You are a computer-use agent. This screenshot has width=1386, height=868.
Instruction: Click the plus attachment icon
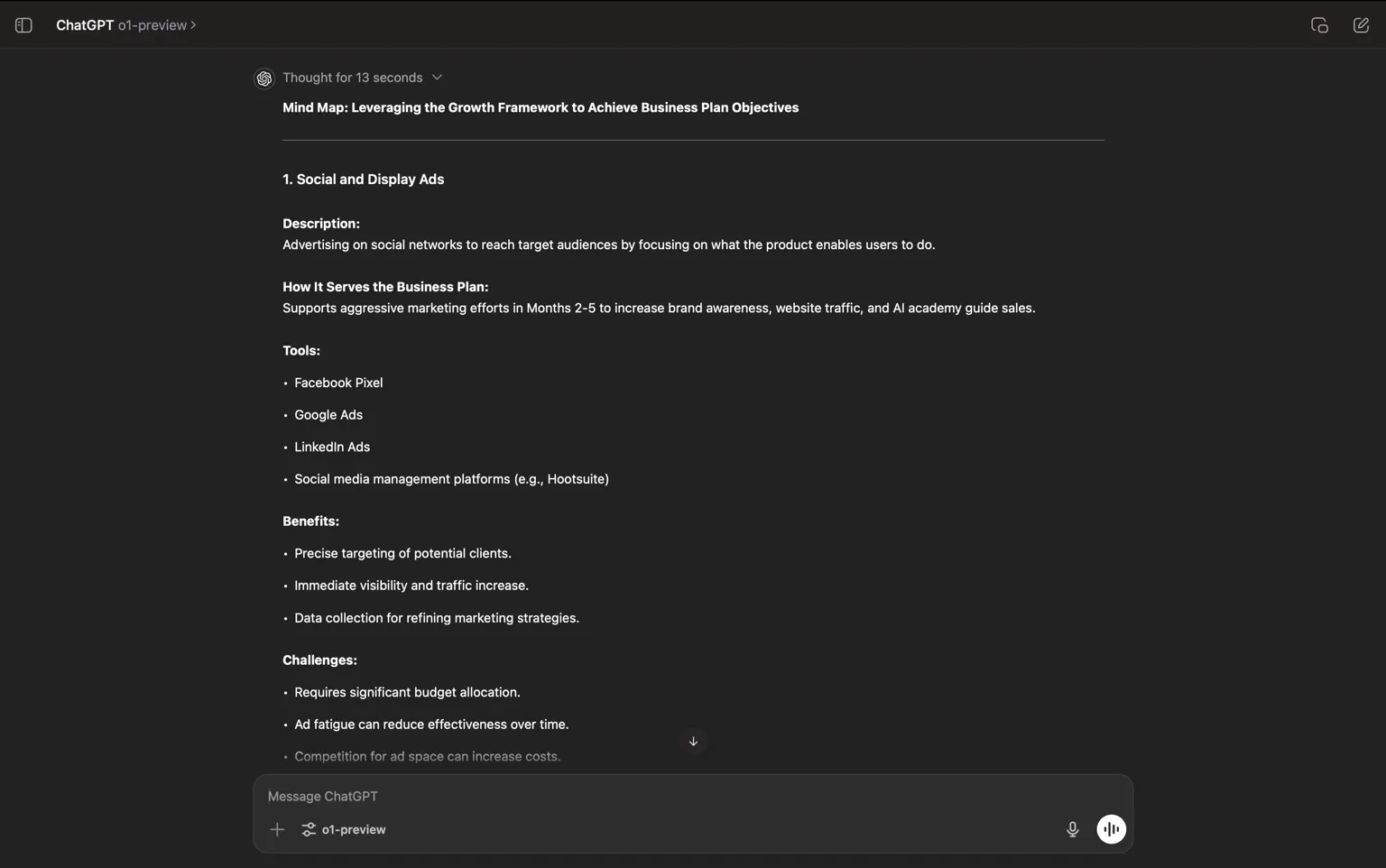tap(277, 829)
